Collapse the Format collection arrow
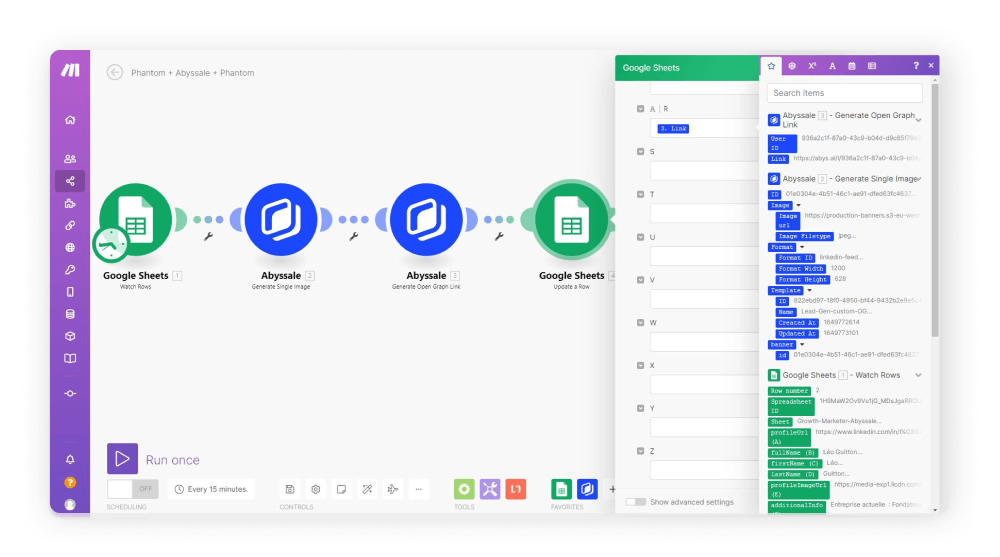 click(802, 247)
